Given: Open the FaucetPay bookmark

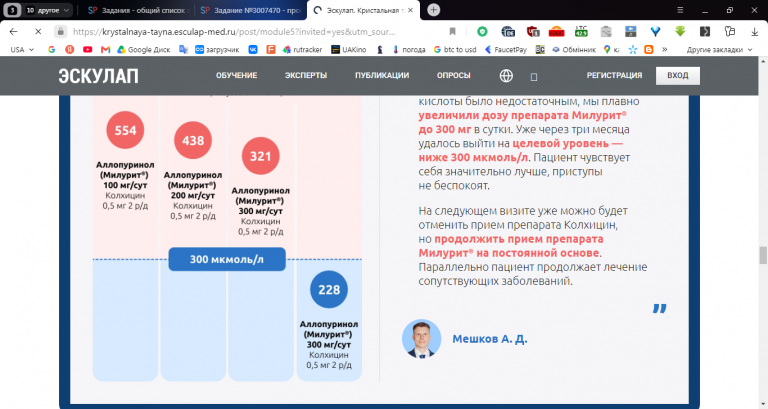Looking at the screenshot, I should tap(505, 49).
